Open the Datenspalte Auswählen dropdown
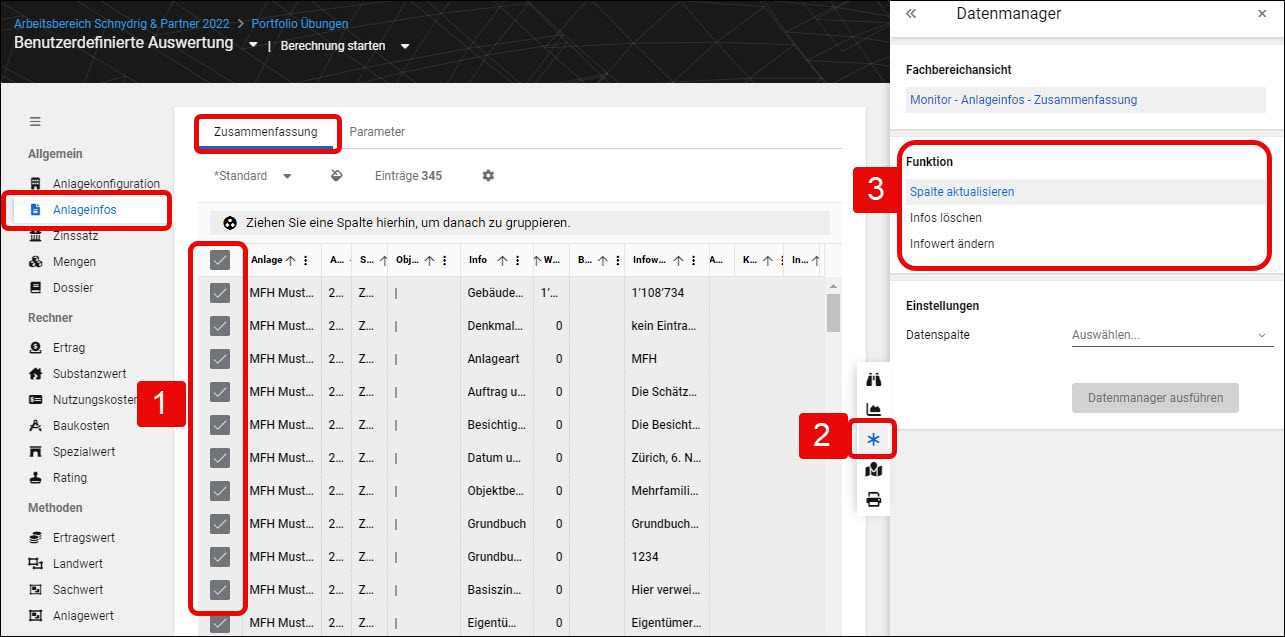Screen dimensions: 1285x637 [x=1172, y=336]
